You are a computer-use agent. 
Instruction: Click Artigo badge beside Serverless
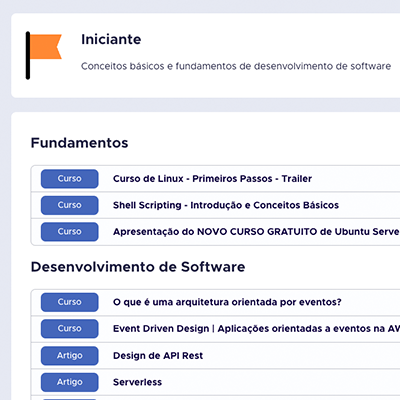click(x=69, y=382)
